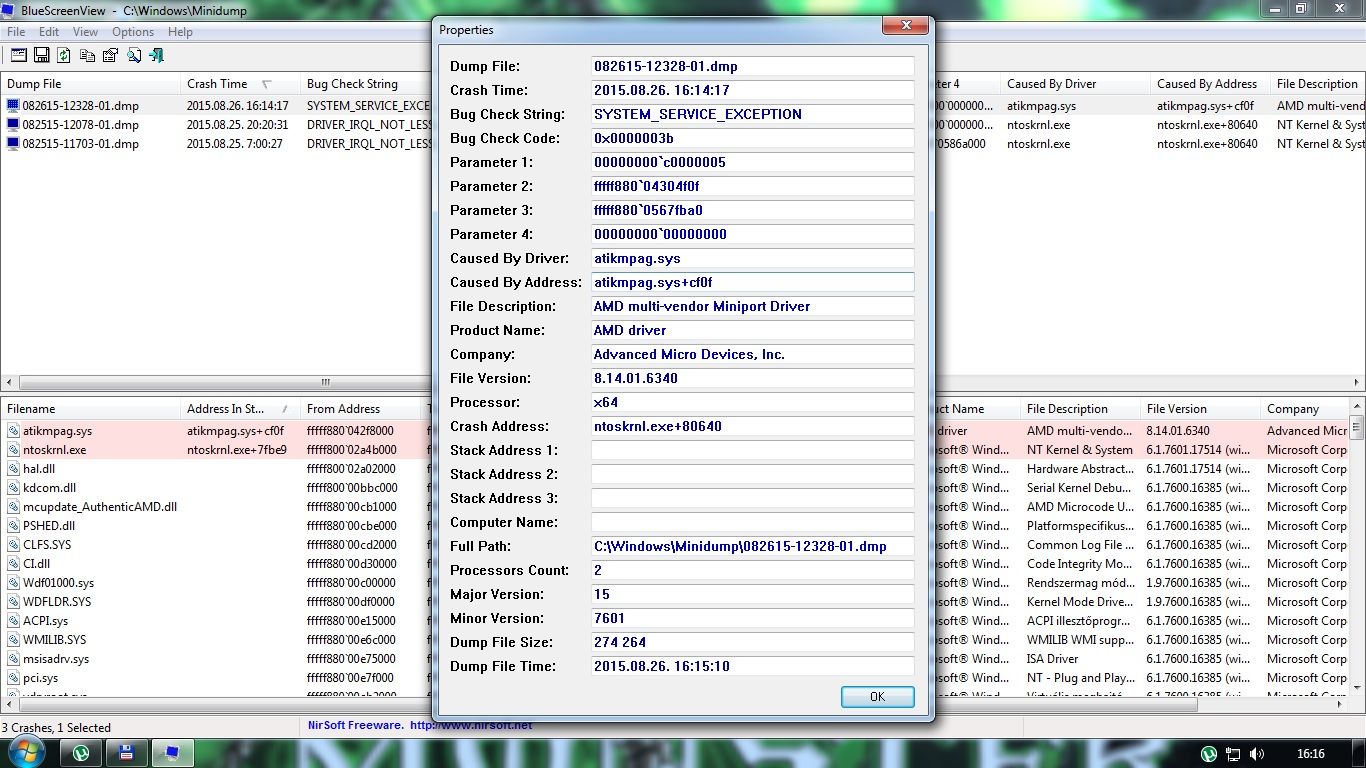Sort lower pane by Filename column

point(90,408)
